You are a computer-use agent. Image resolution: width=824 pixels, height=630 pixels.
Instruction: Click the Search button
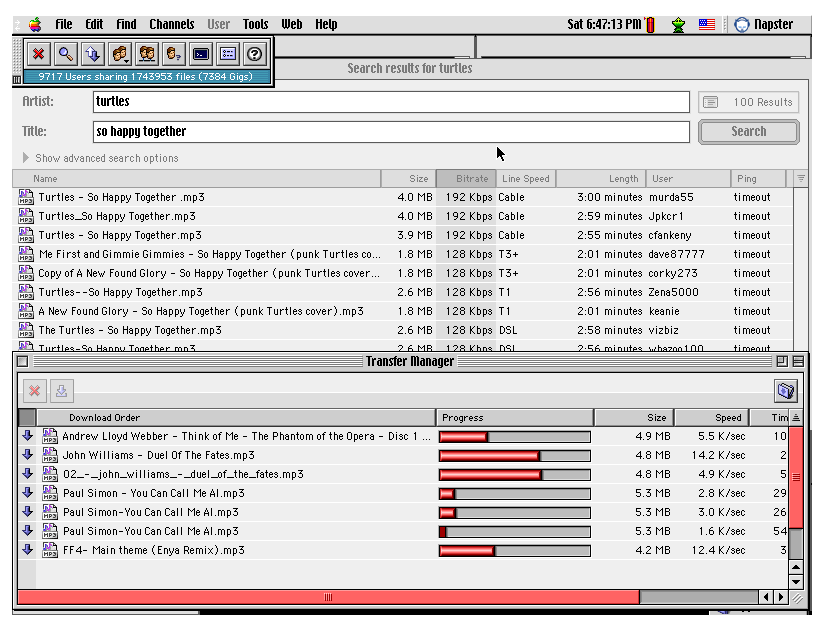(x=749, y=131)
